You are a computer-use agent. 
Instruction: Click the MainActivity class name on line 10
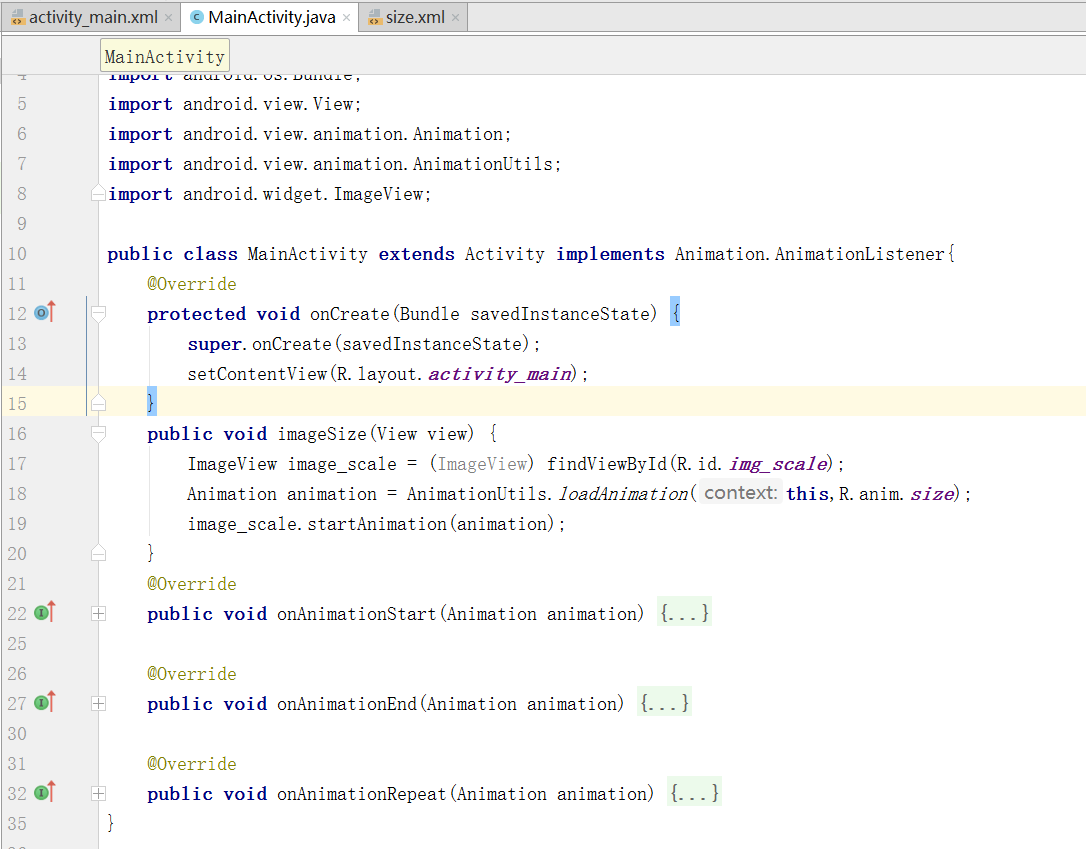(x=308, y=254)
